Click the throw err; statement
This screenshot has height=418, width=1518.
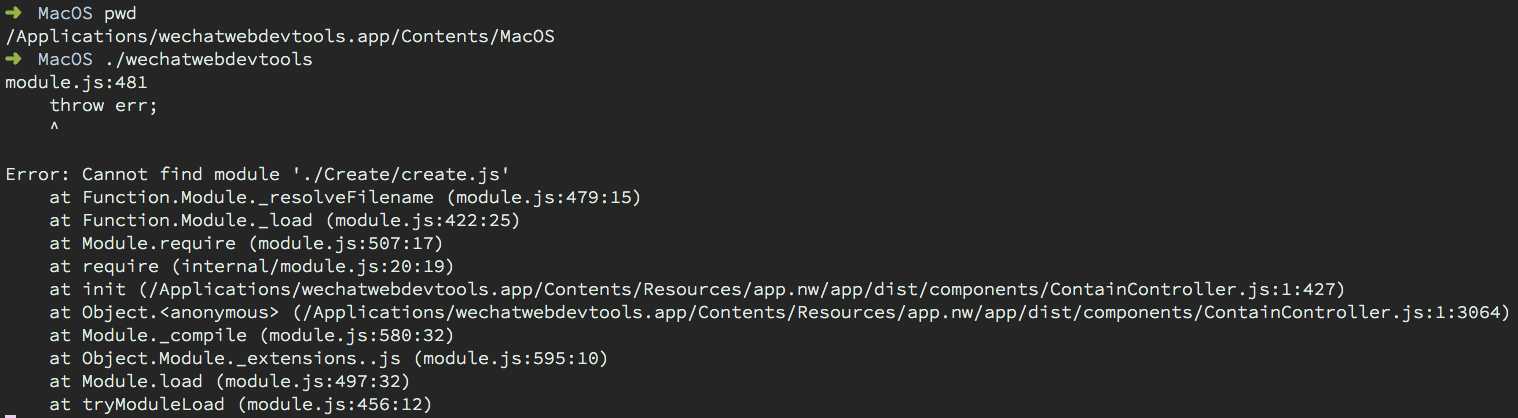tap(104, 105)
